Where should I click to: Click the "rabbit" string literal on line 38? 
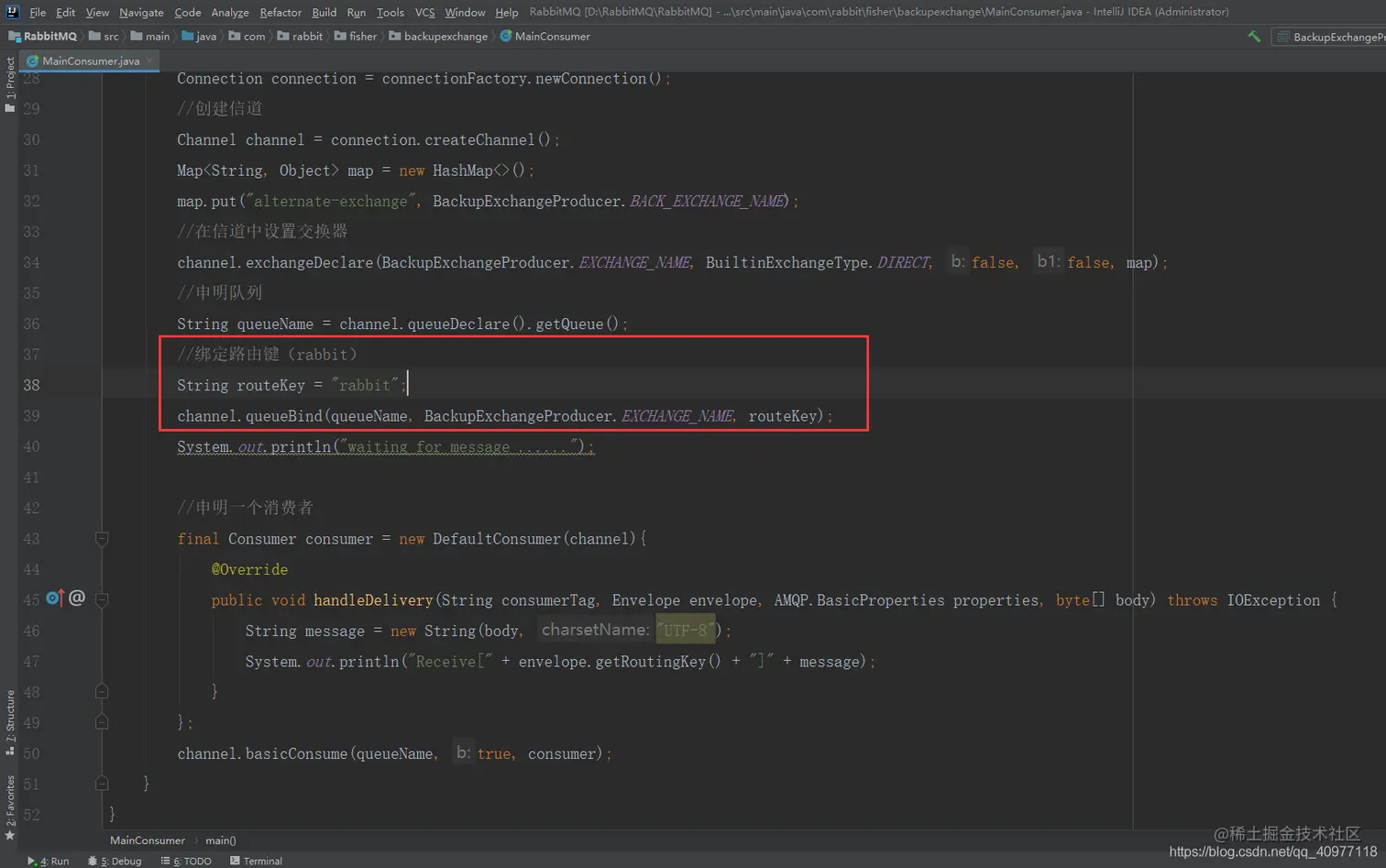coord(366,385)
